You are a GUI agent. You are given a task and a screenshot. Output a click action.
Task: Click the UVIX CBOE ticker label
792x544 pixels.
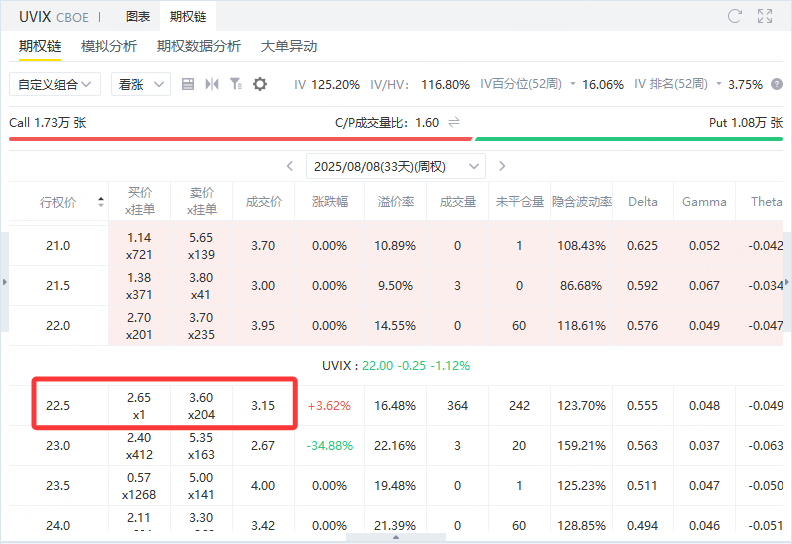point(54,17)
